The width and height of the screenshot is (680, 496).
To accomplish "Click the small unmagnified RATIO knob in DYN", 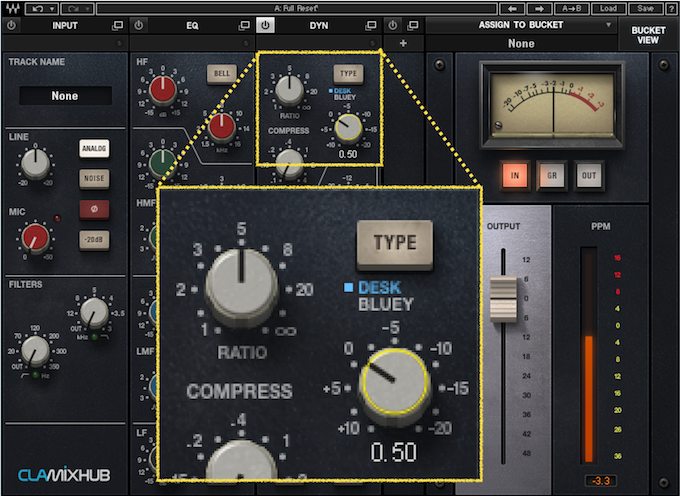I will 289,90.
